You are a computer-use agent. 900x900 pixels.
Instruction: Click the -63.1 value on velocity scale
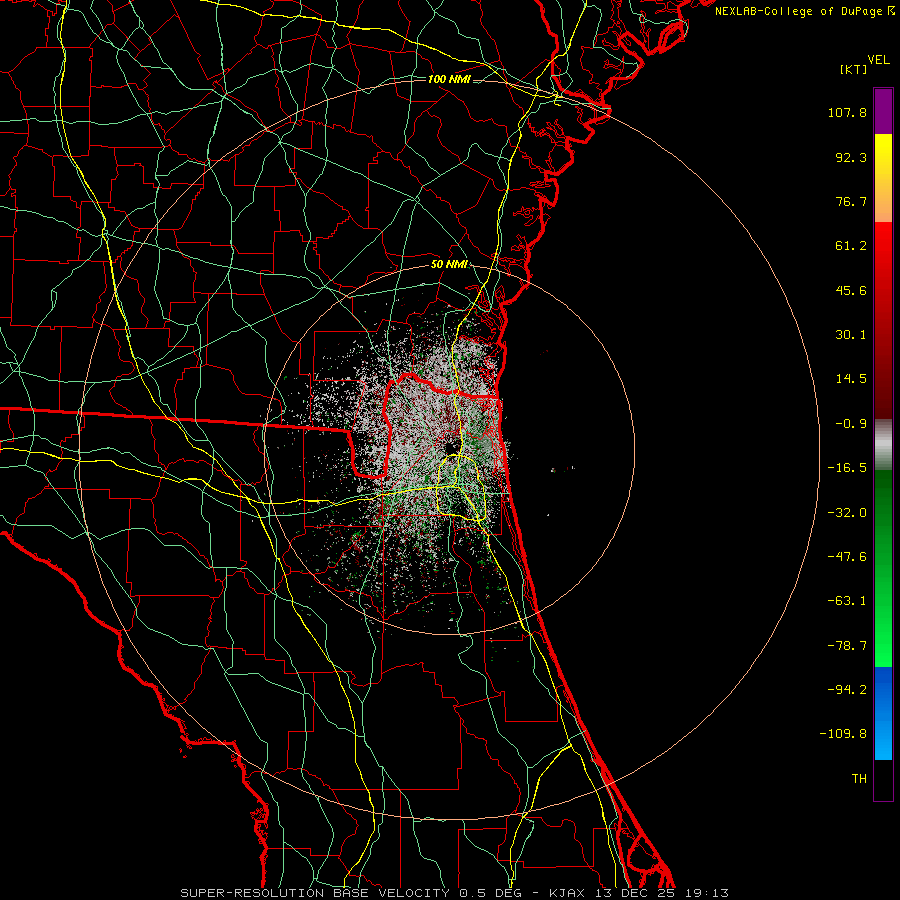click(x=847, y=601)
